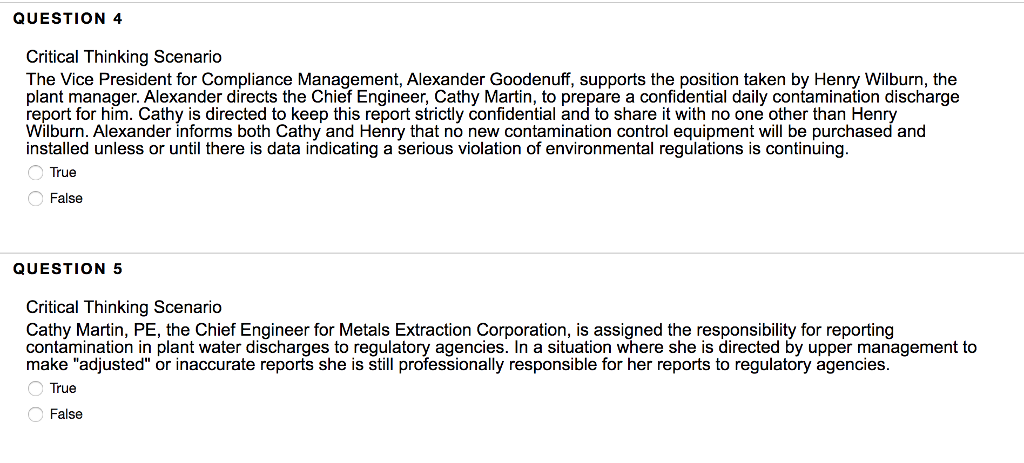Click the 'False' label text under Question 5
This screenshot has height=463, width=1024.
66,414
